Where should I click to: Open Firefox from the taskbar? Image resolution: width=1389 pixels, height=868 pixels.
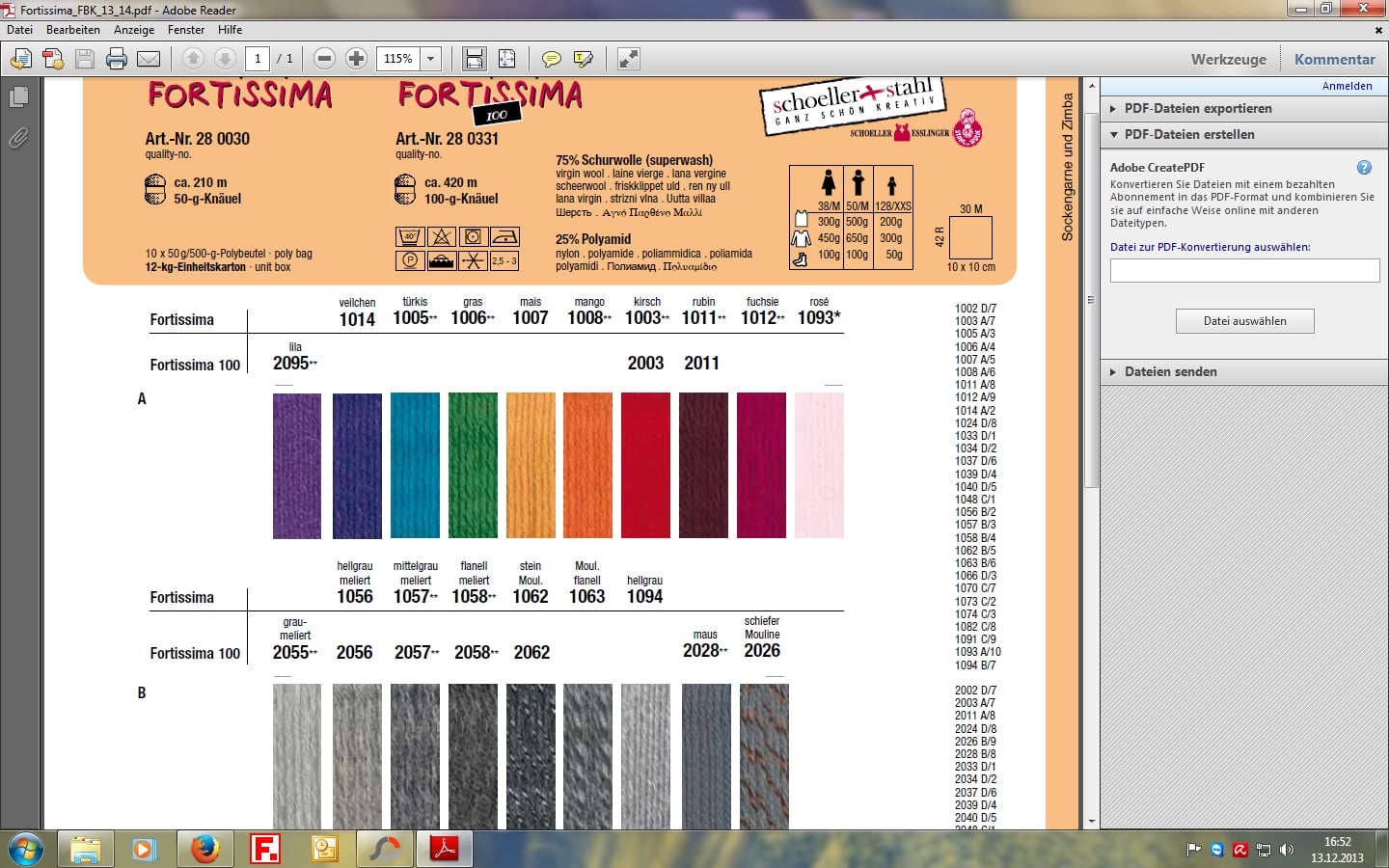tap(204, 849)
